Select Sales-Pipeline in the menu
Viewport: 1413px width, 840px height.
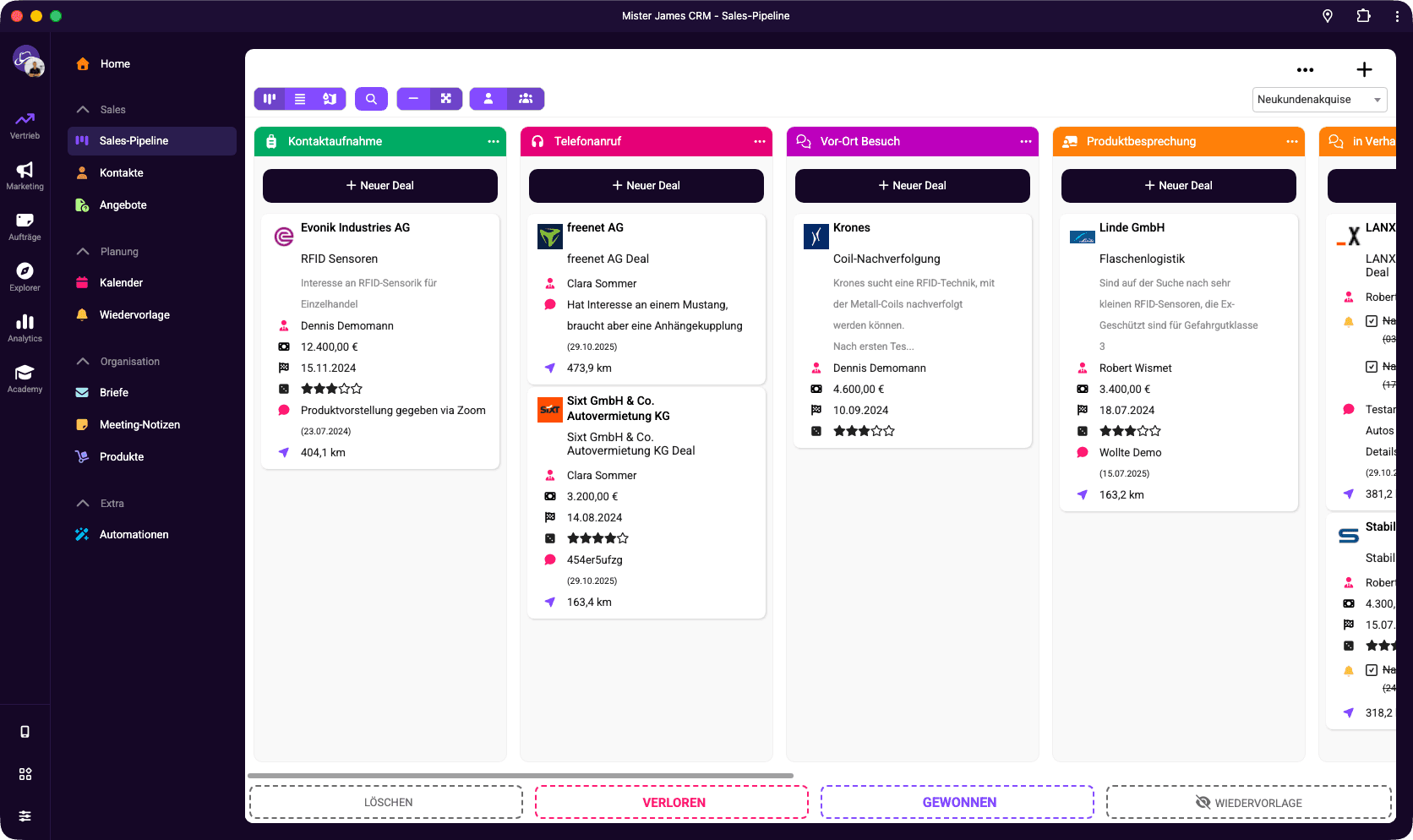[x=152, y=141]
